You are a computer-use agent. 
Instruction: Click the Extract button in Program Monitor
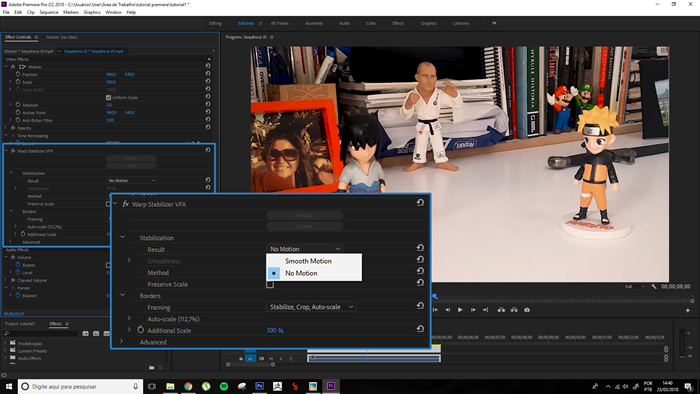pyautogui.click(x=514, y=310)
